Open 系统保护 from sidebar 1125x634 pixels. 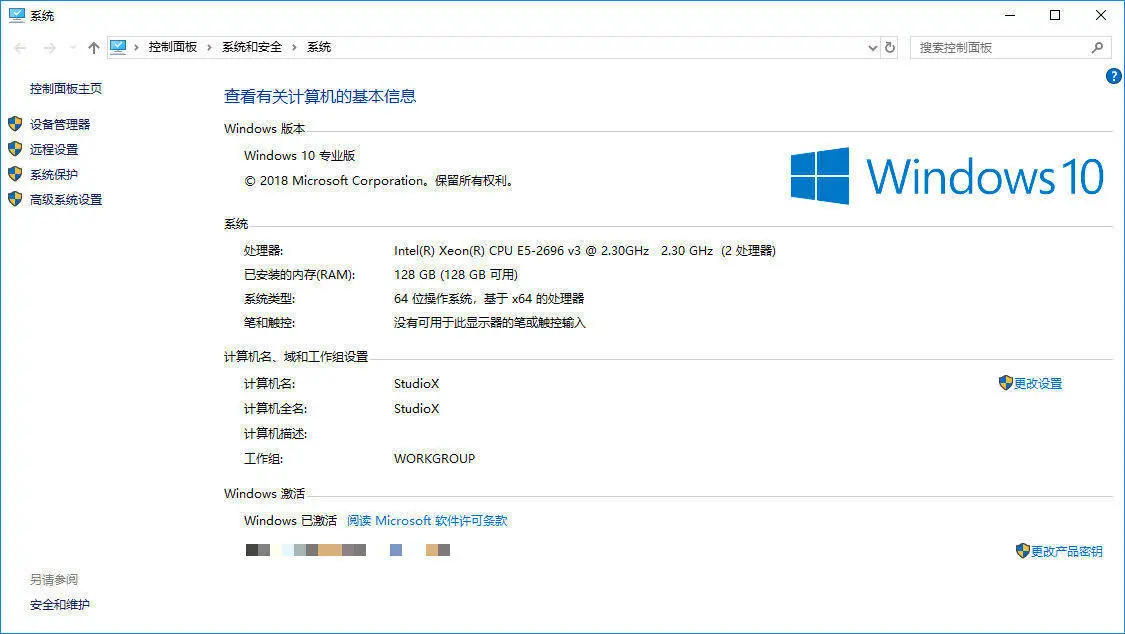54,174
